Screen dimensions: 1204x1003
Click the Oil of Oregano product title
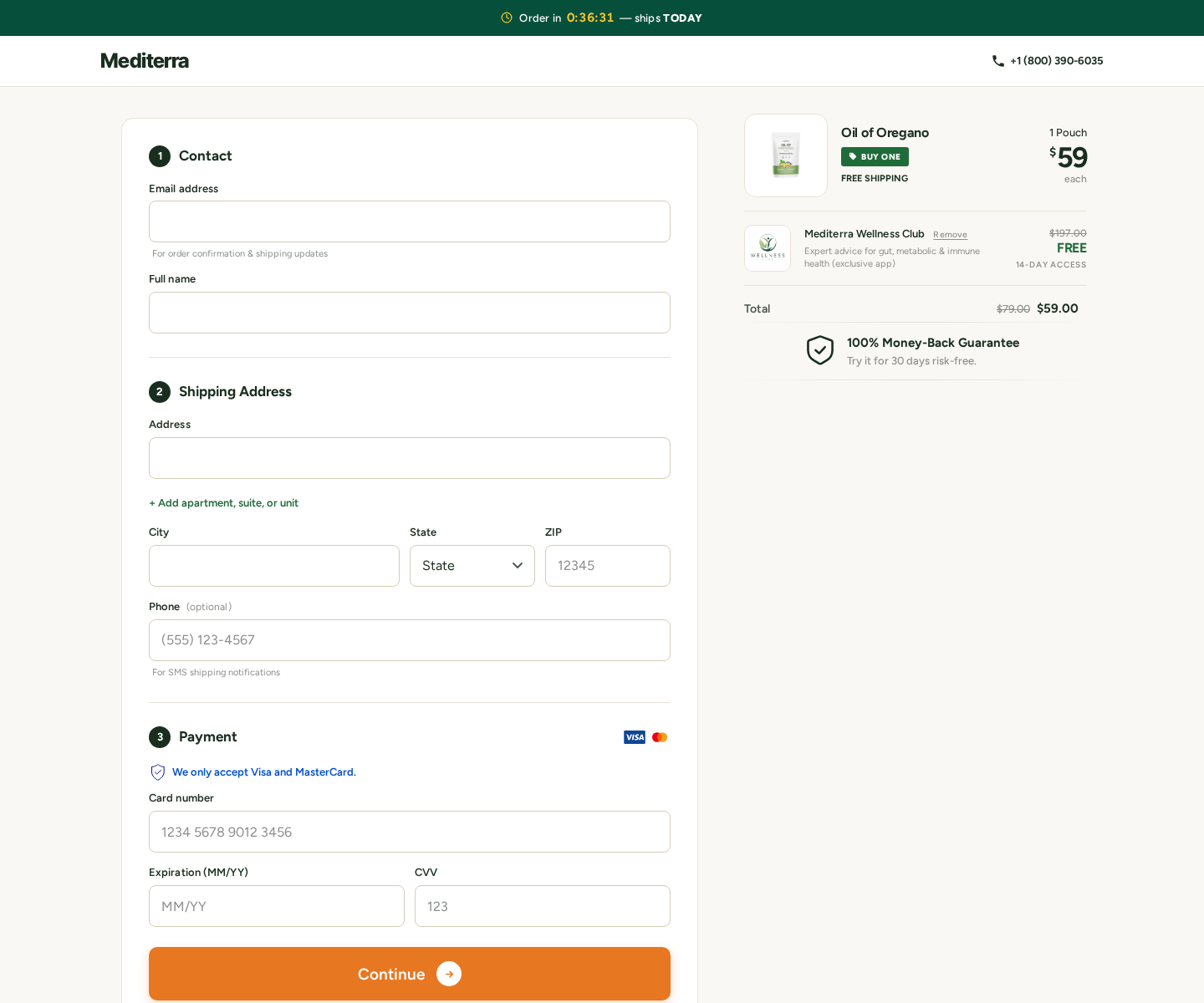885,133
